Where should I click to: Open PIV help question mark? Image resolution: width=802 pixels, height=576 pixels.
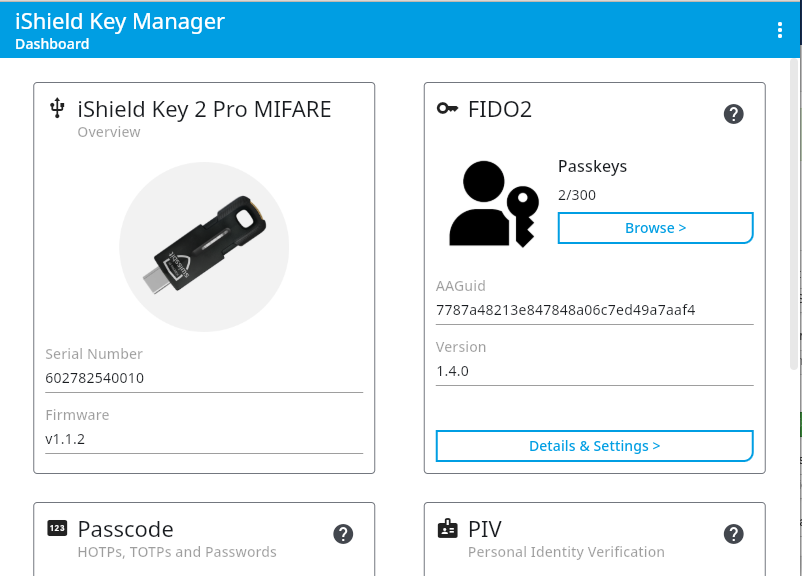click(x=733, y=534)
